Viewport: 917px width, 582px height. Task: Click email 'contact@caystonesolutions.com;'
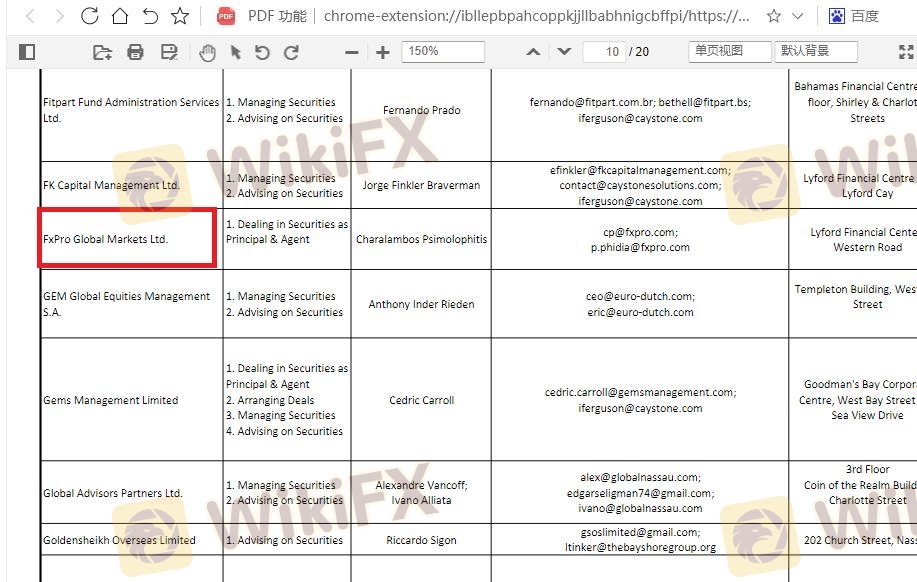point(640,185)
